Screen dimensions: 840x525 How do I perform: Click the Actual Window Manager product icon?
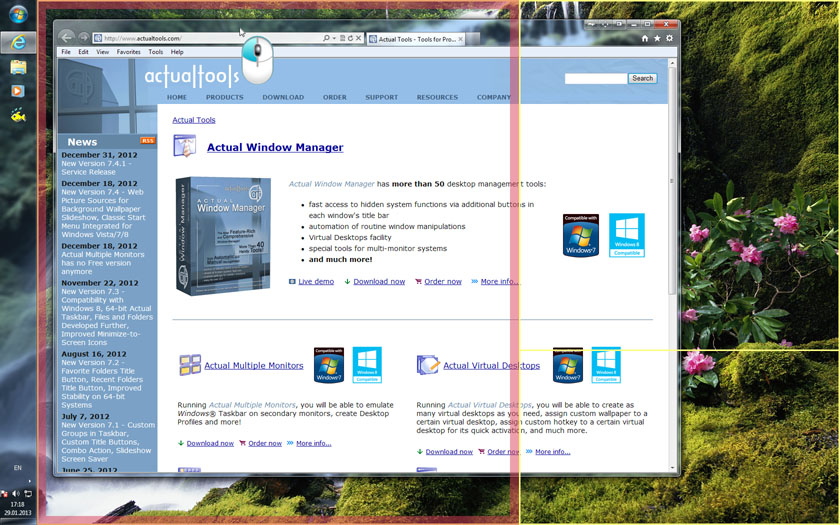pos(184,146)
